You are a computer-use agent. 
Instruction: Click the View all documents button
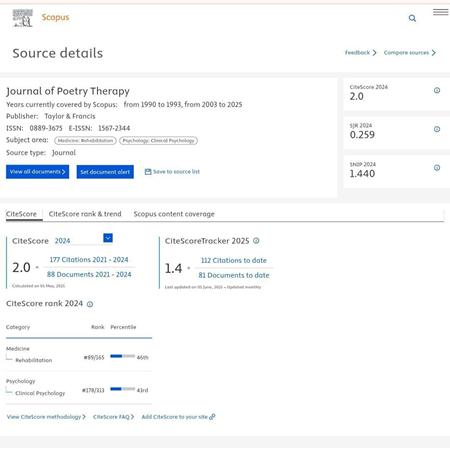pyautogui.click(x=38, y=172)
